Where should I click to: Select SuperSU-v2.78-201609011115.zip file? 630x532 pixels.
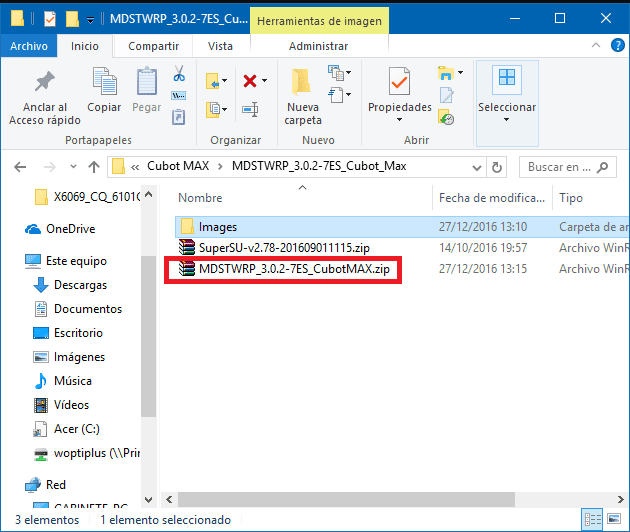(x=284, y=248)
